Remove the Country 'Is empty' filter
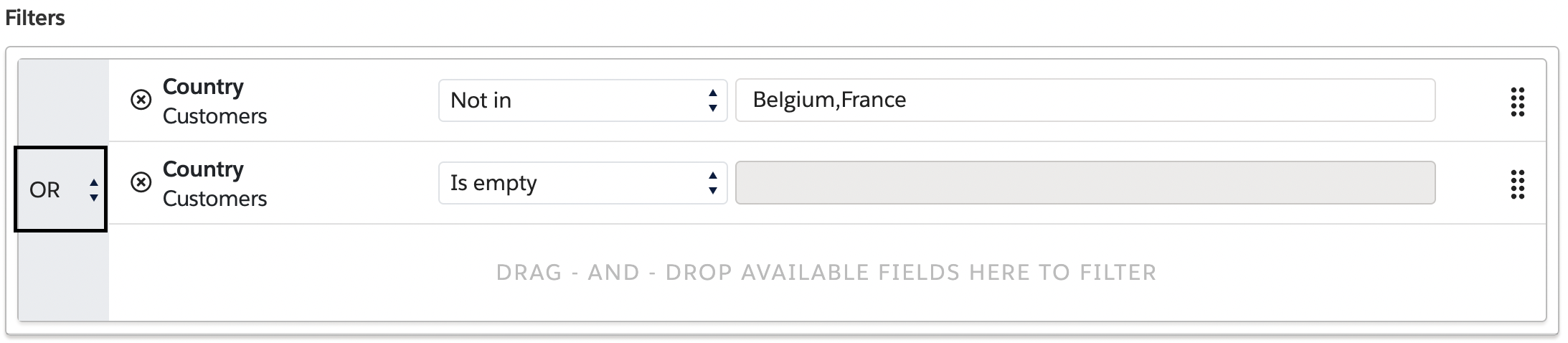This screenshot has width=1568, height=343. coord(141,183)
